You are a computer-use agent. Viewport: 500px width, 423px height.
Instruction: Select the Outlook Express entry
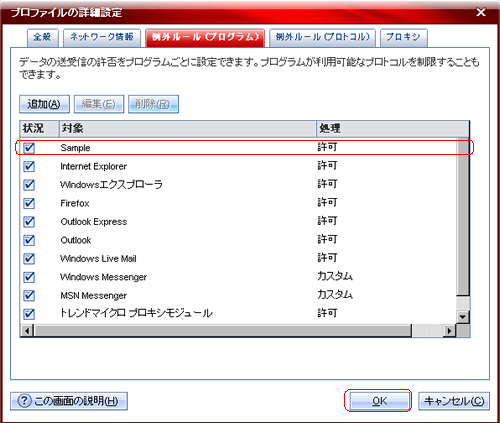(x=94, y=222)
